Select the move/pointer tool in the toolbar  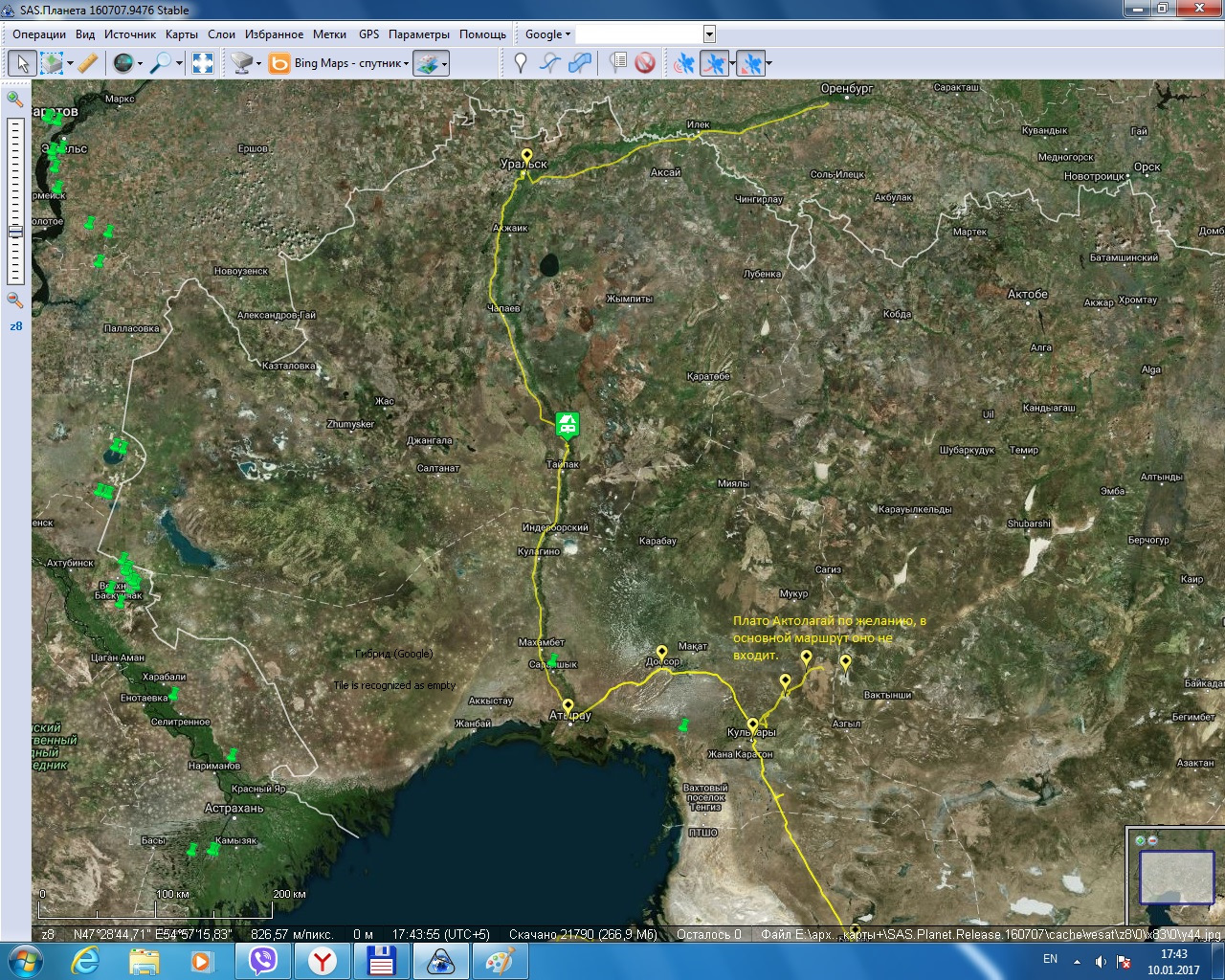pos(22,63)
